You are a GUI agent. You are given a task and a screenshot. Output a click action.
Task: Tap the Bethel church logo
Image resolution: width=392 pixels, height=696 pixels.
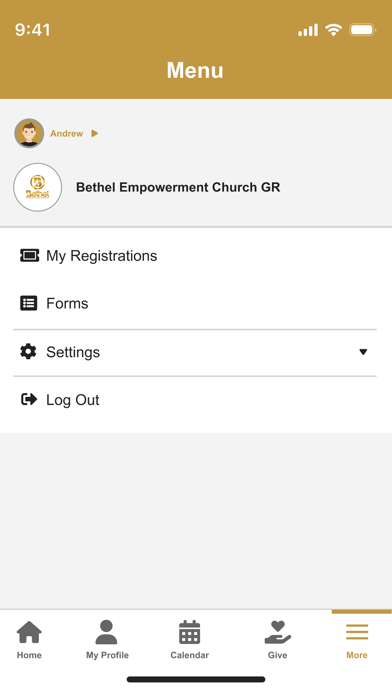[38, 187]
